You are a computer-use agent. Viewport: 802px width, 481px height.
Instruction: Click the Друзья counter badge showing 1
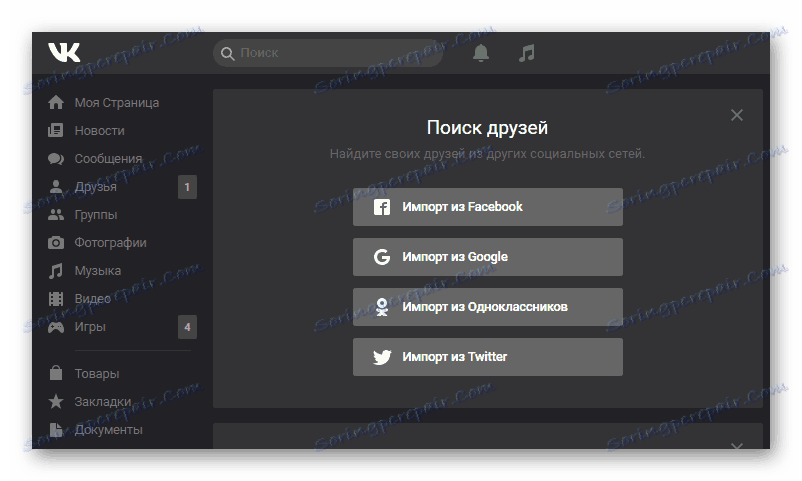pos(187,187)
